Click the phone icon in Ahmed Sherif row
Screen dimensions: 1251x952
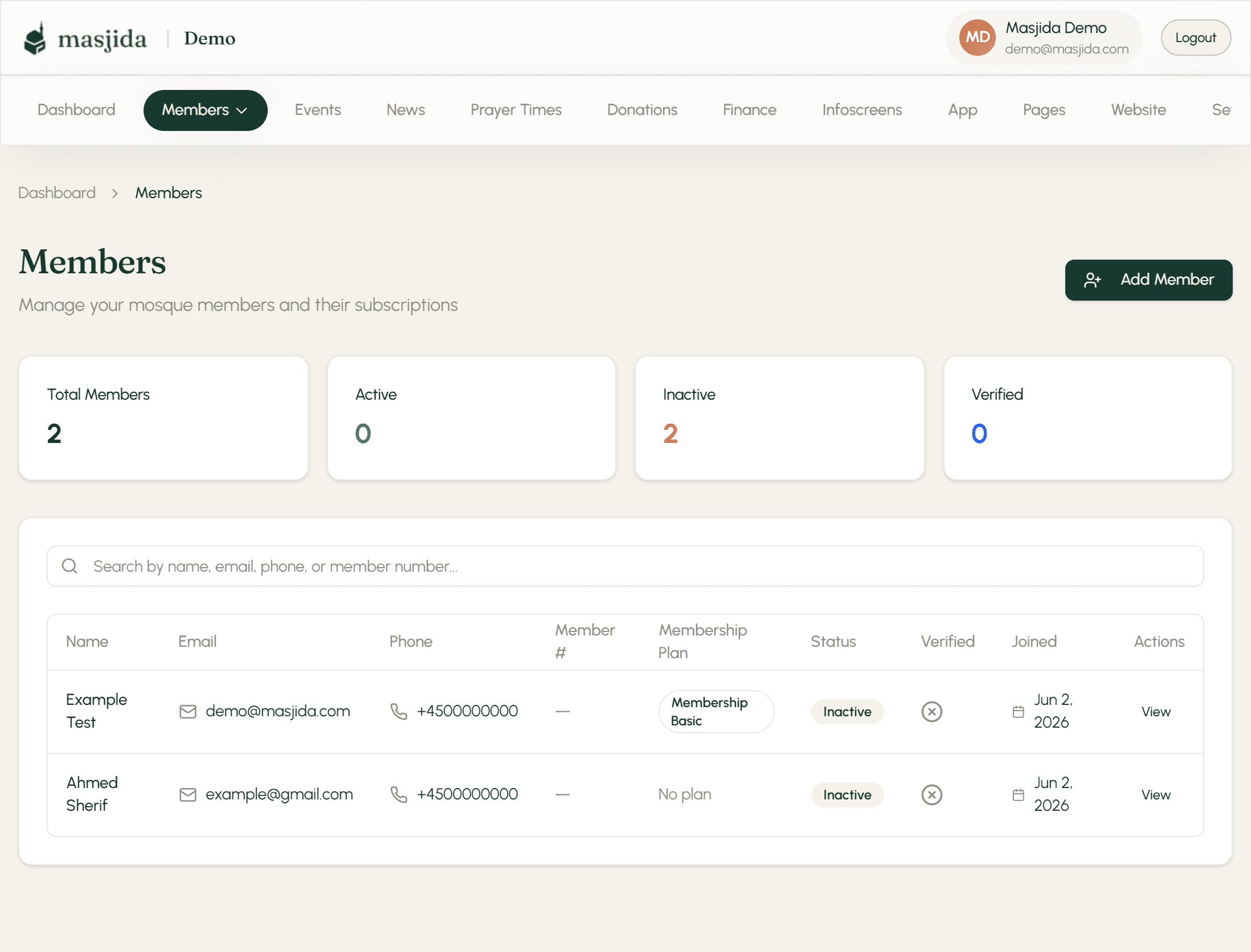tap(399, 795)
